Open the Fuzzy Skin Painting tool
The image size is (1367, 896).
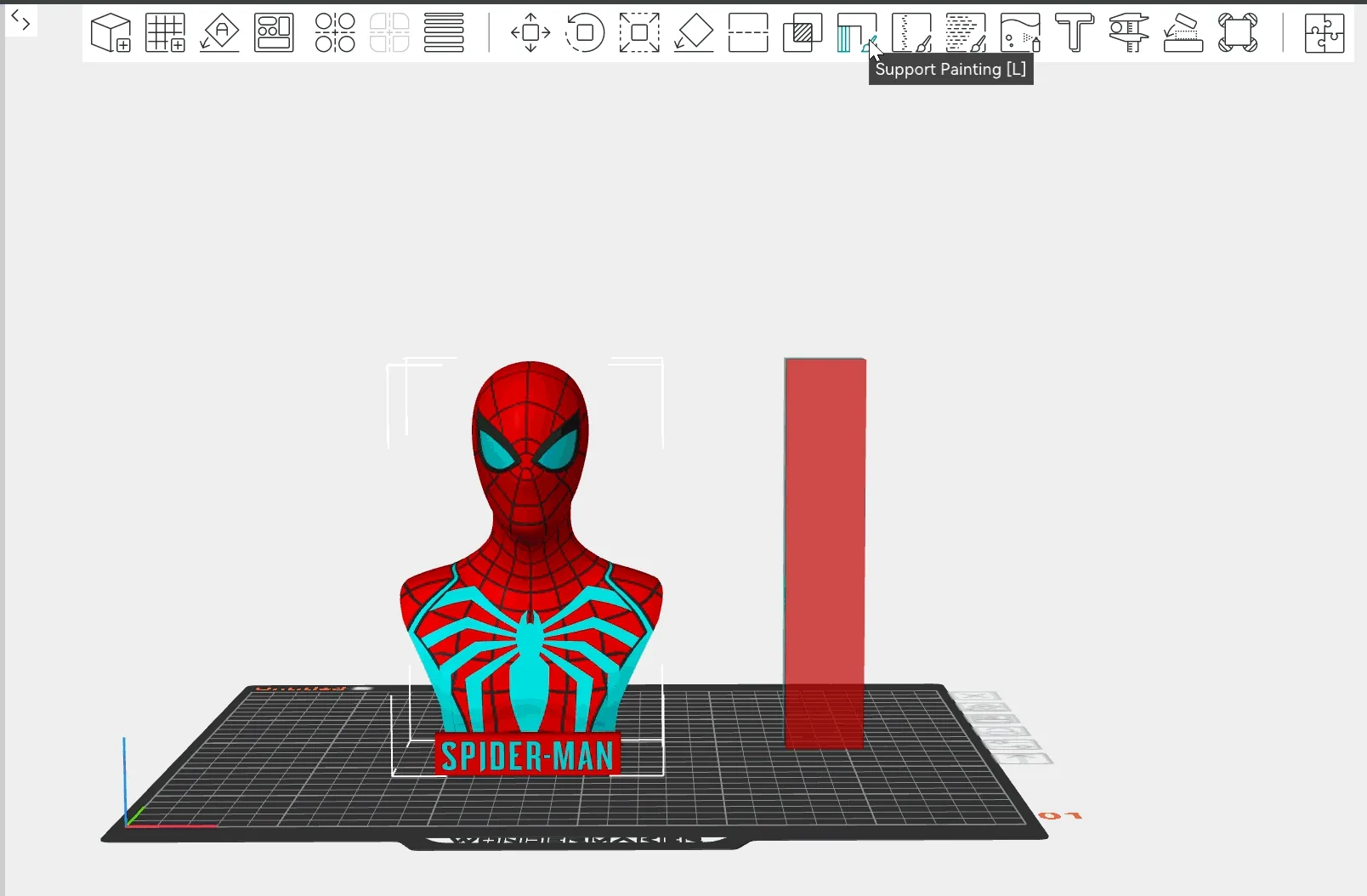pyautogui.click(x=966, y=33)
